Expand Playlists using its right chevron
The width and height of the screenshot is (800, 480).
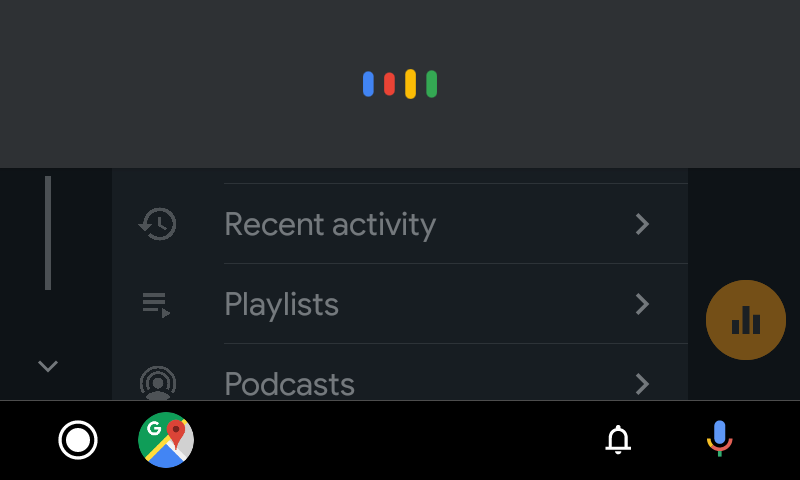click(643, 304)
